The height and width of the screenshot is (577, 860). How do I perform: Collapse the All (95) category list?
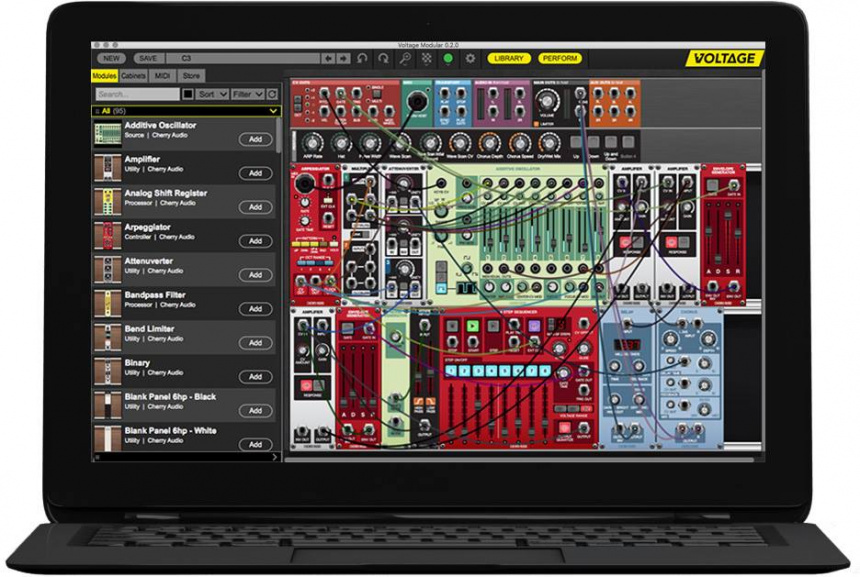click(272, 109)
